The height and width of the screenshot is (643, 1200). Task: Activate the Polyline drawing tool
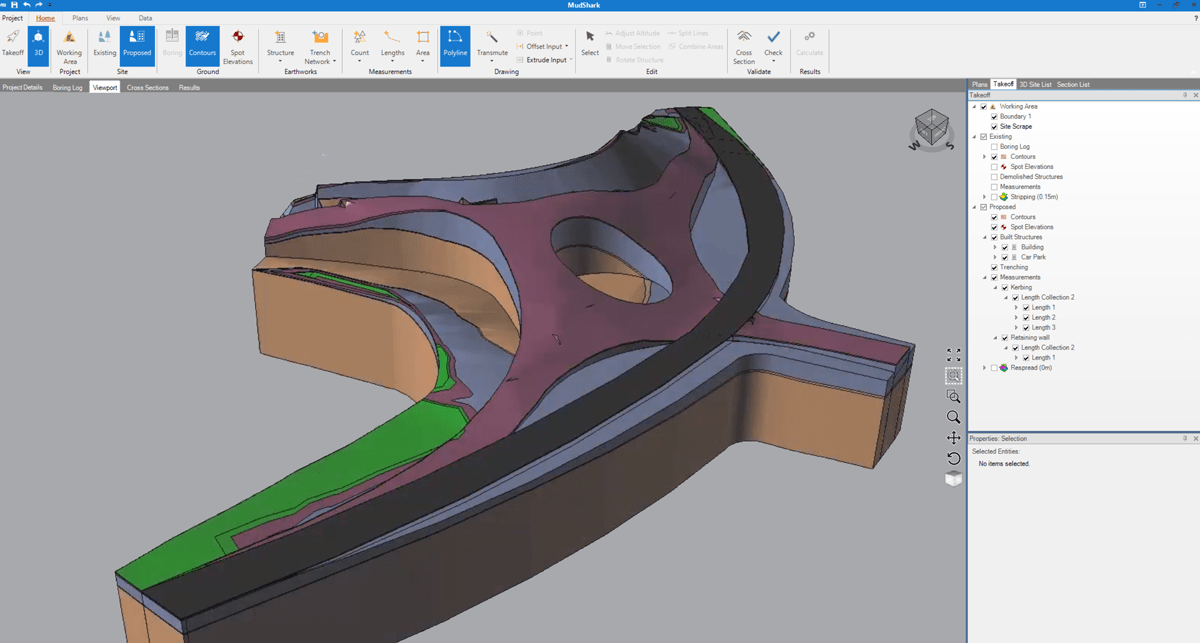coord(455,45)
